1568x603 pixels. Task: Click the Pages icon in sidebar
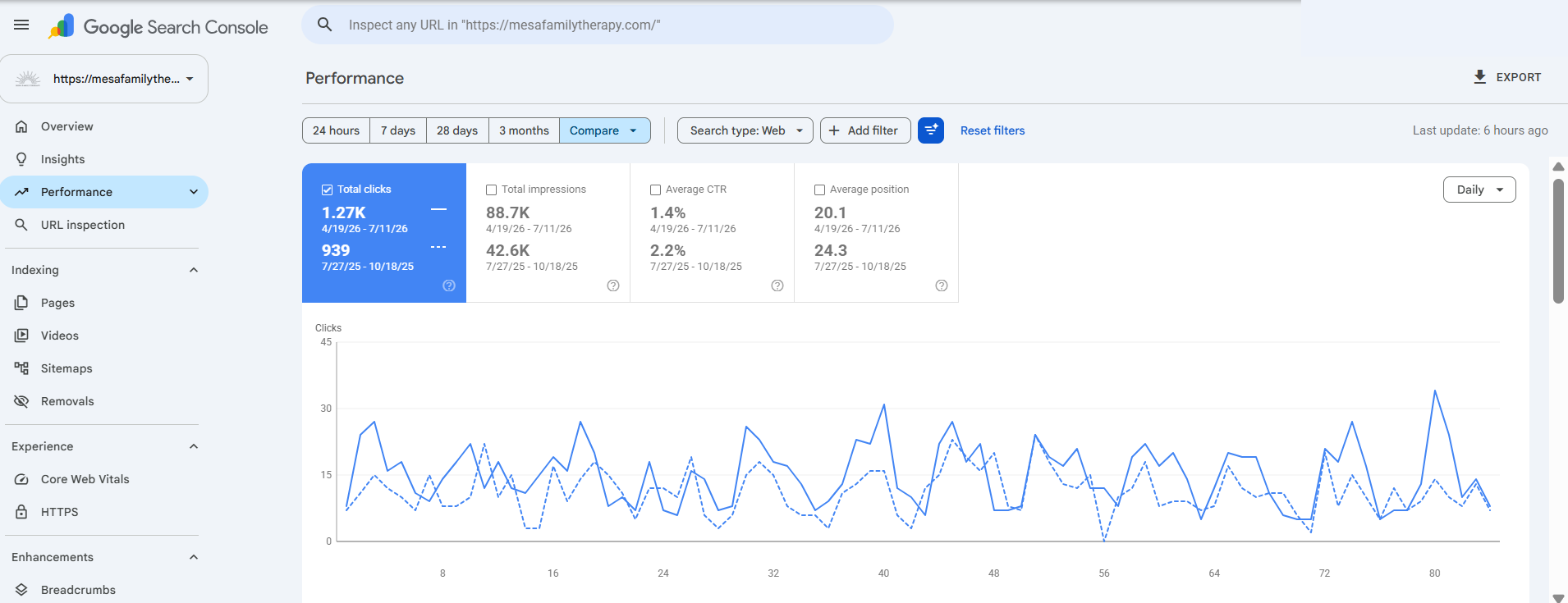[22, 303]
